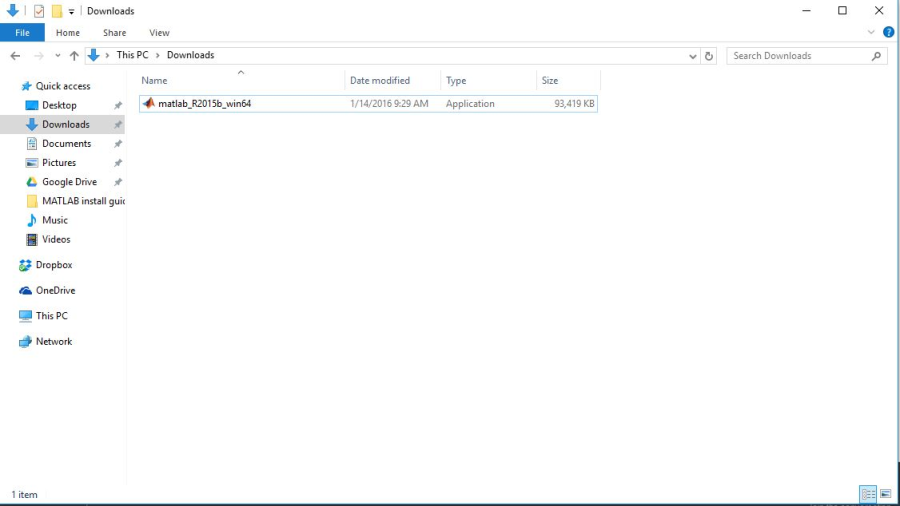Open the View ribbon tab
Viewport: 900px width, 506px height.
tap(159, 33)
